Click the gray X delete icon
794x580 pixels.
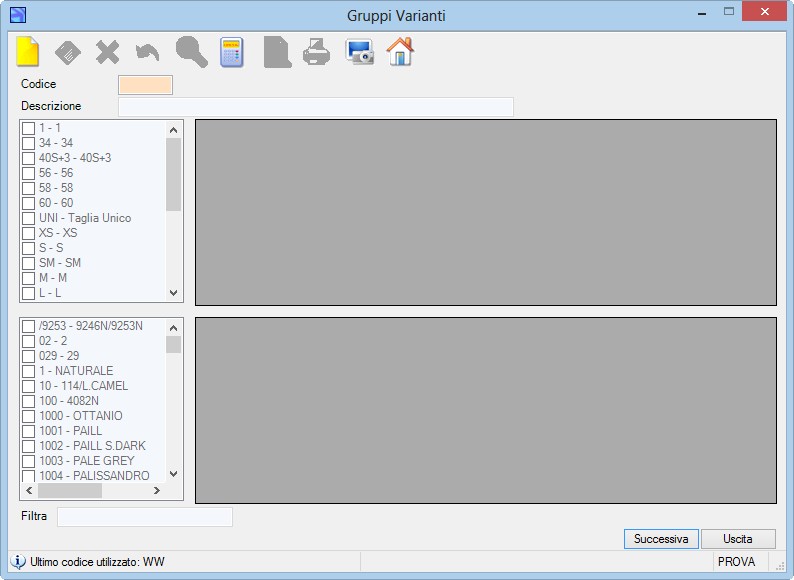107,52
